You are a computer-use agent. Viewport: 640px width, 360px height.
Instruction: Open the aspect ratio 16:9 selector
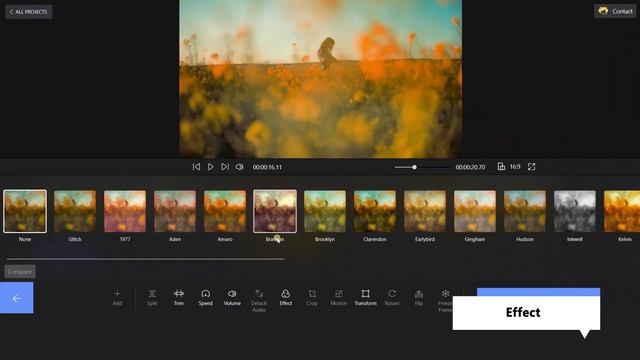pyautogui.click(x=509, y=167)
